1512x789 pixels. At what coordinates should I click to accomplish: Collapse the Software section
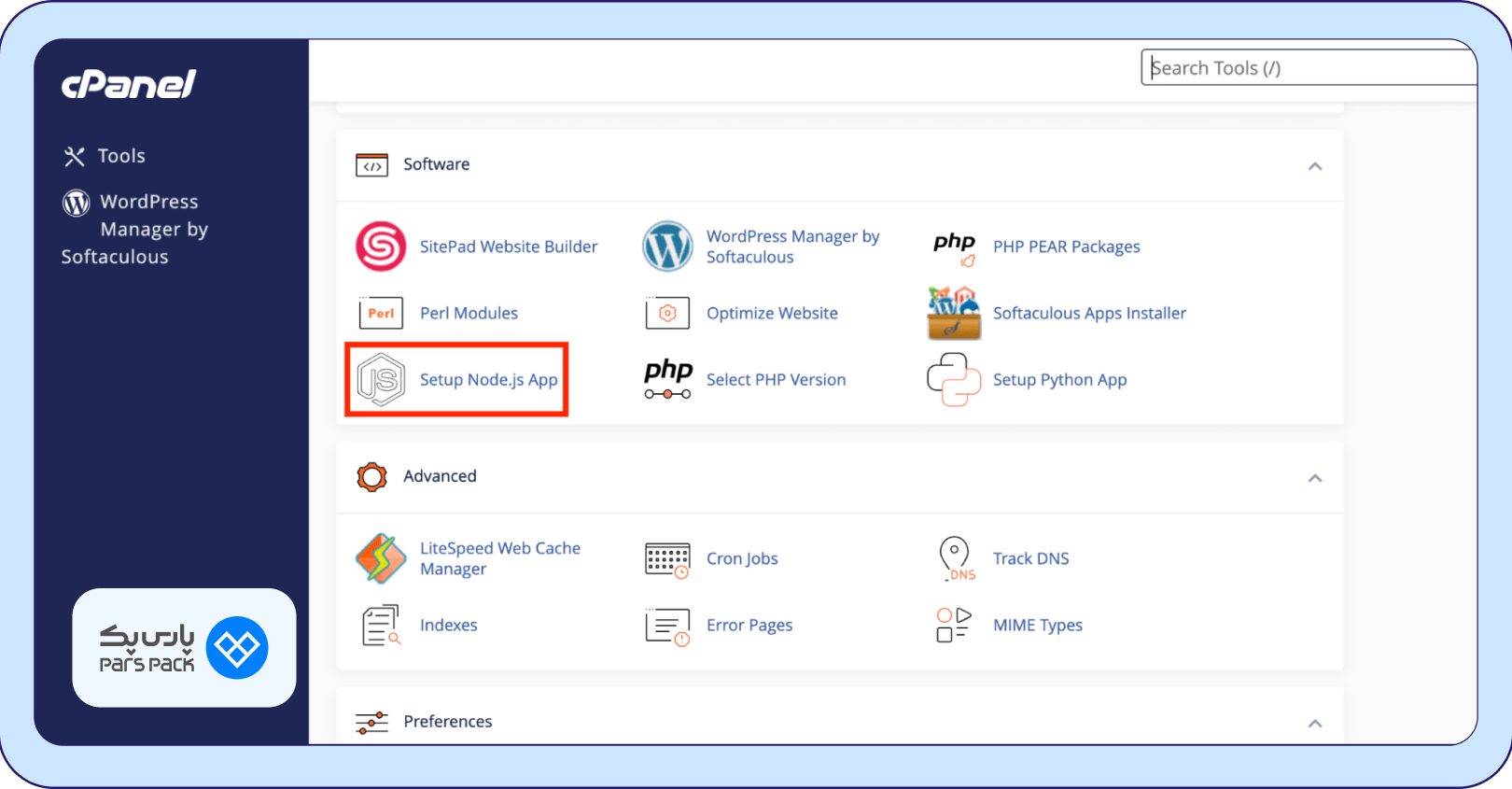(x=1315, y=166)
